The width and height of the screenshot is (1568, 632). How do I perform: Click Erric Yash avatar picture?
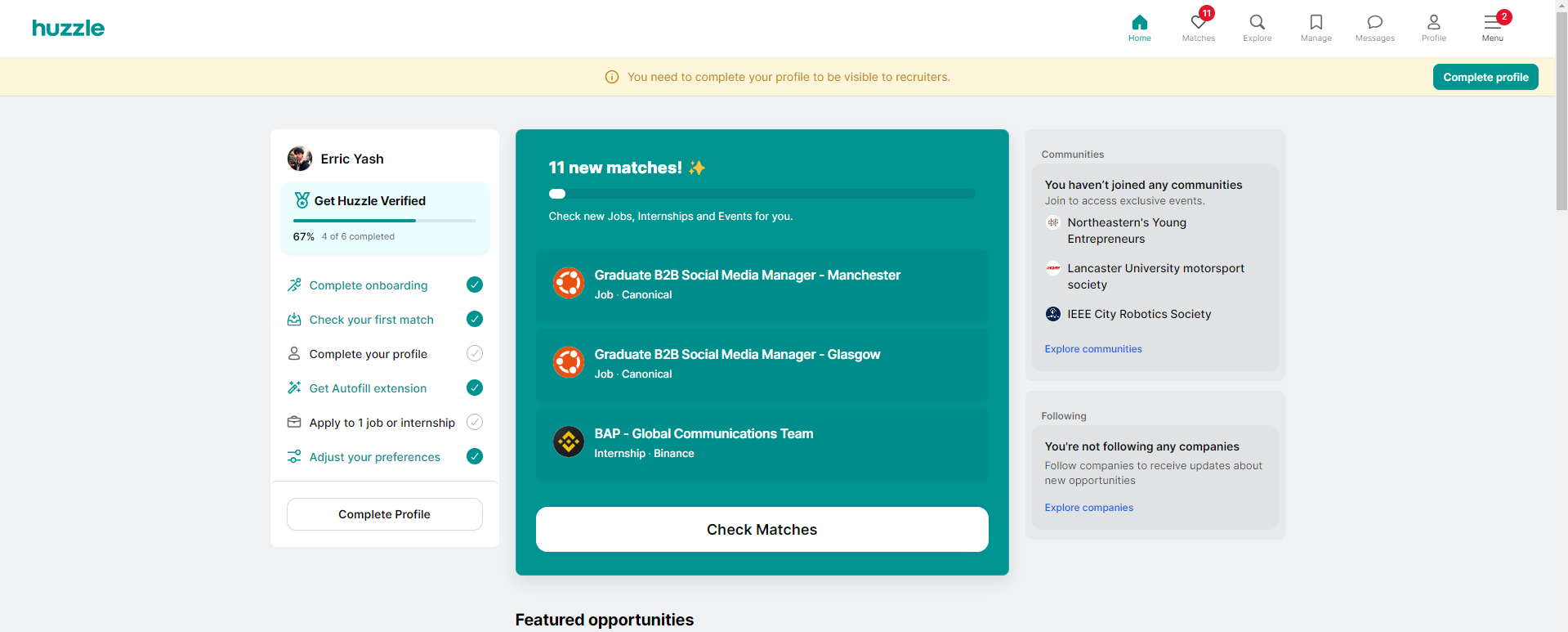300,159
